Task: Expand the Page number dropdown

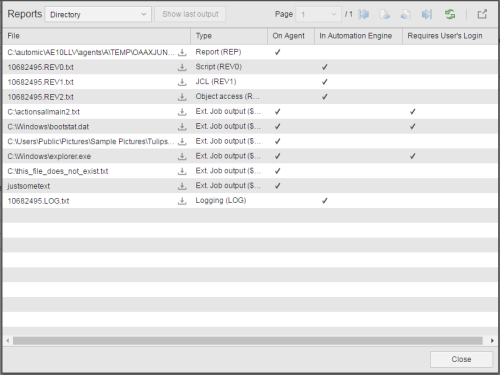Action: pyautogui.click(x=318, y=15)
